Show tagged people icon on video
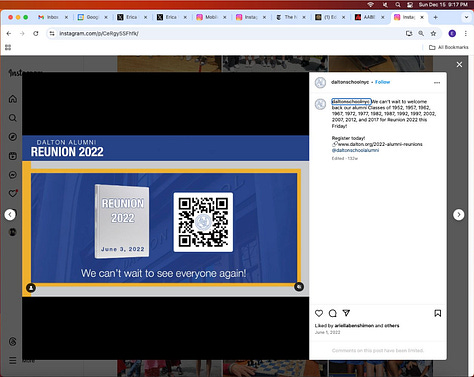474x377 pixels. click(31, 288)
